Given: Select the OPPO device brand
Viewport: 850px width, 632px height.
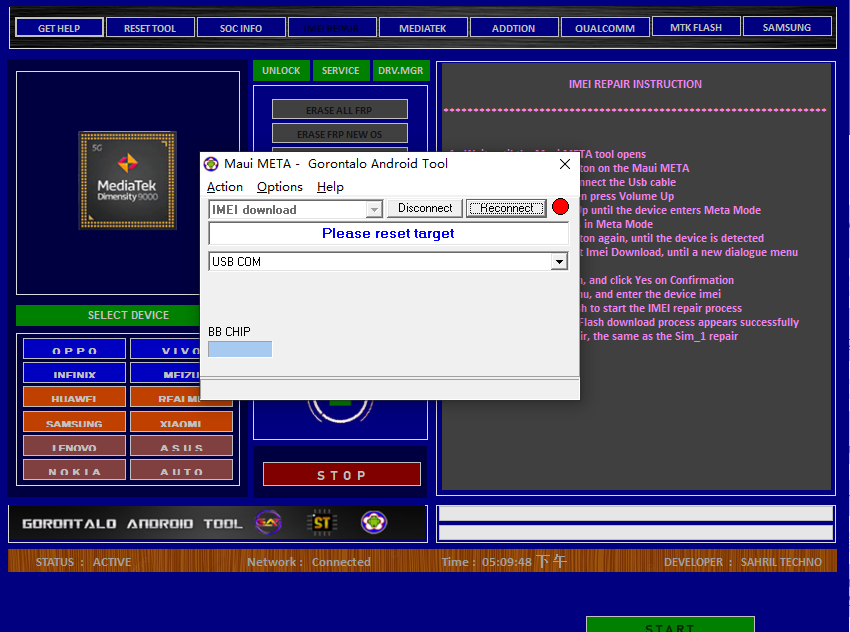Looking at the screenshot, I should [x=74, y=349].
